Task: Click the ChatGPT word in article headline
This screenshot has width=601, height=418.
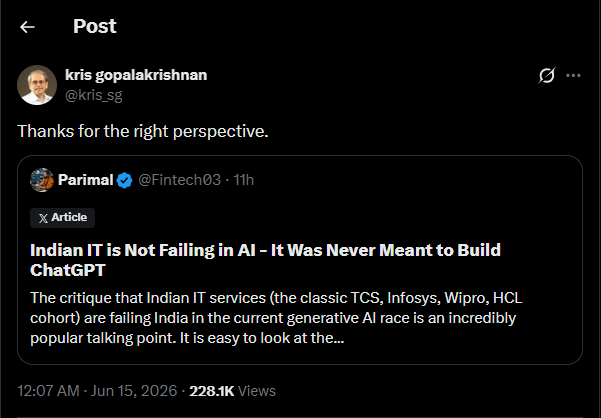Action: 68,270
